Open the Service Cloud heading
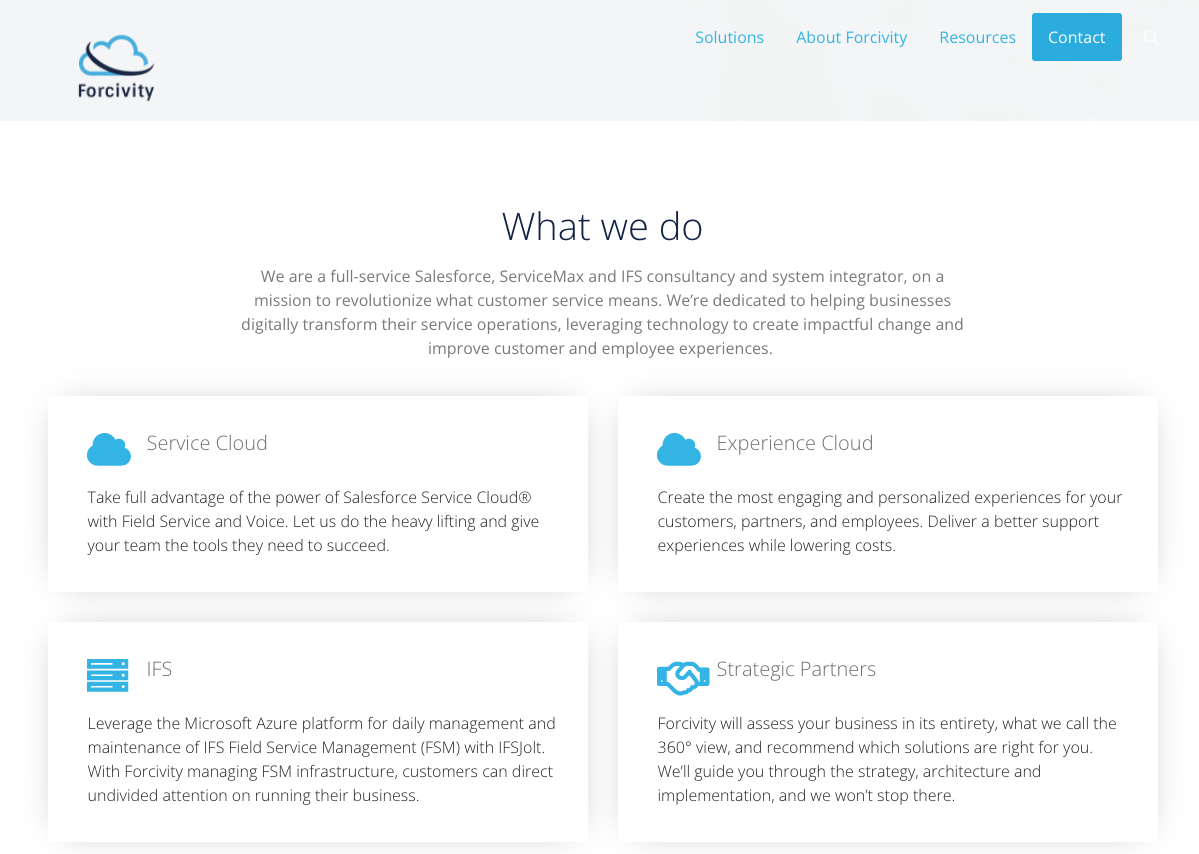Viewport: 1199px width, 854px height. 206,443
